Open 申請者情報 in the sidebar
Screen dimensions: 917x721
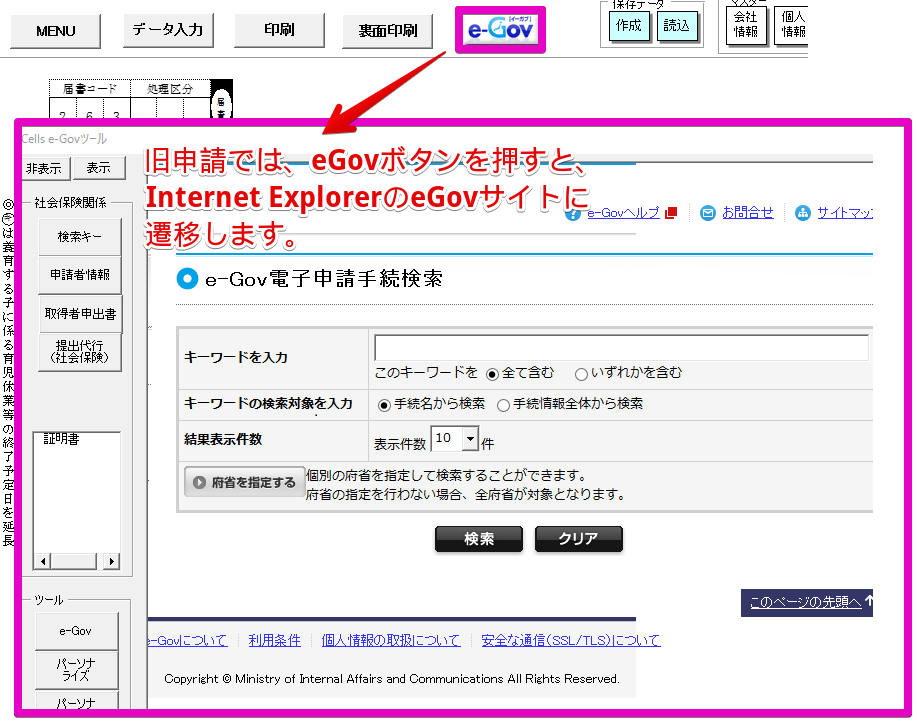(x=80, y=275)
